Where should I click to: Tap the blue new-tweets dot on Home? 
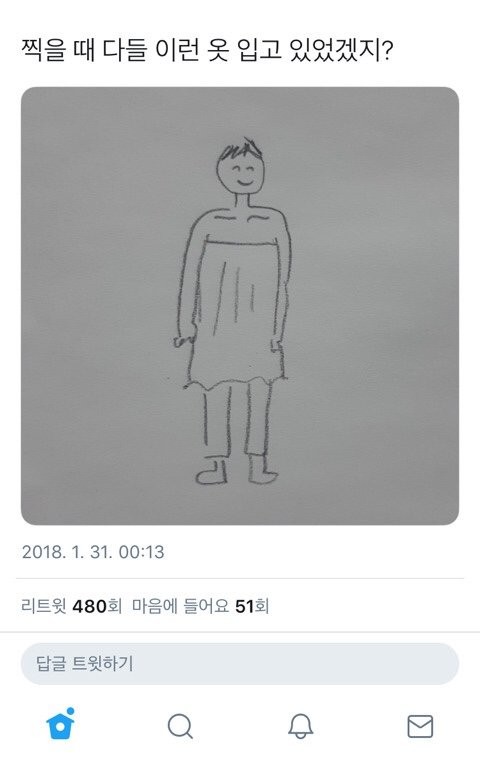pos(71,711)
